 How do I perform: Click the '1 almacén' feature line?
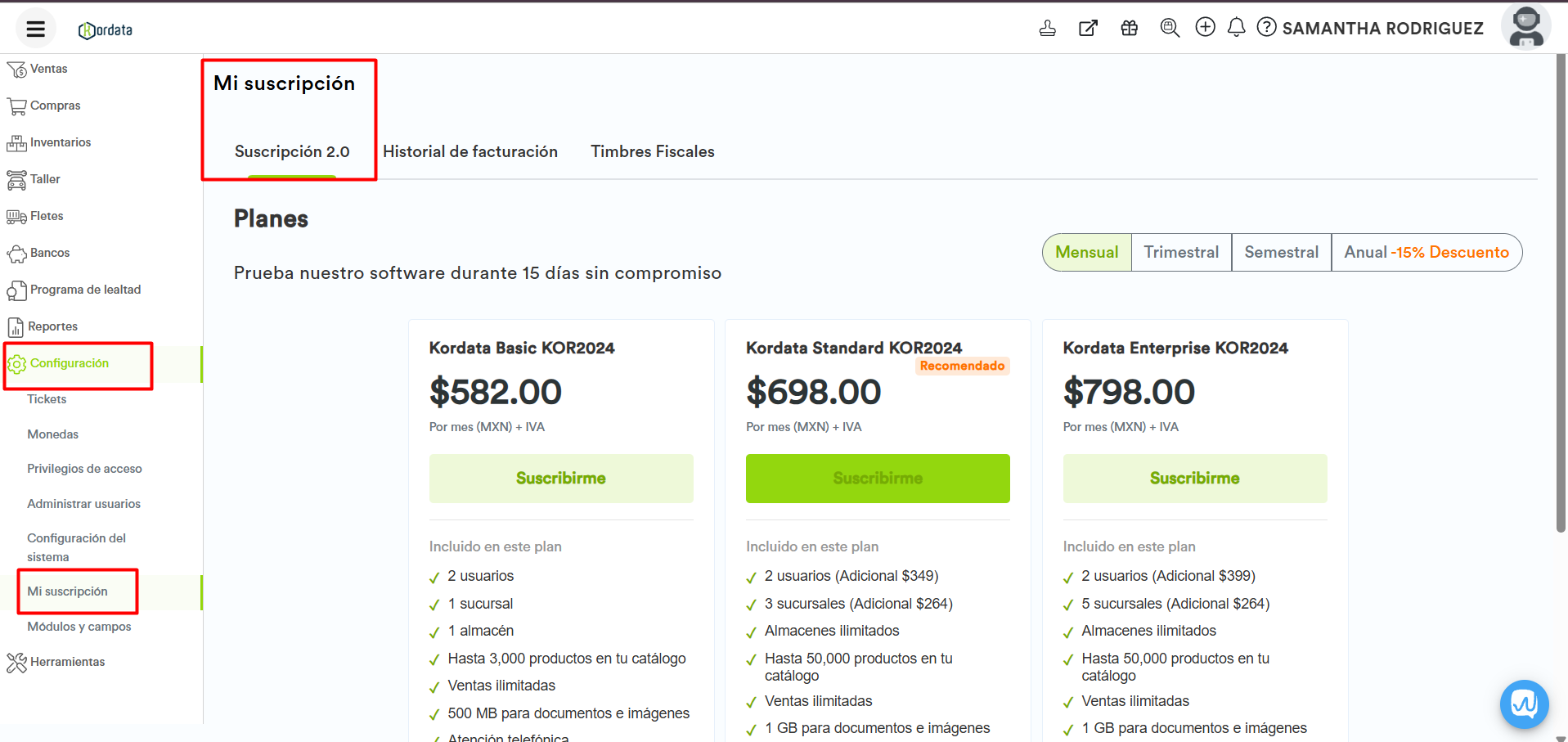coord(481,631)
